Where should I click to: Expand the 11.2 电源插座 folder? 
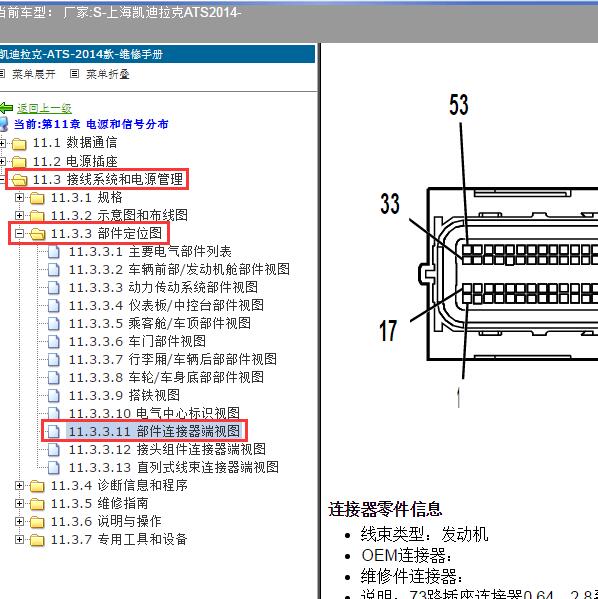[x=2, y=161]
